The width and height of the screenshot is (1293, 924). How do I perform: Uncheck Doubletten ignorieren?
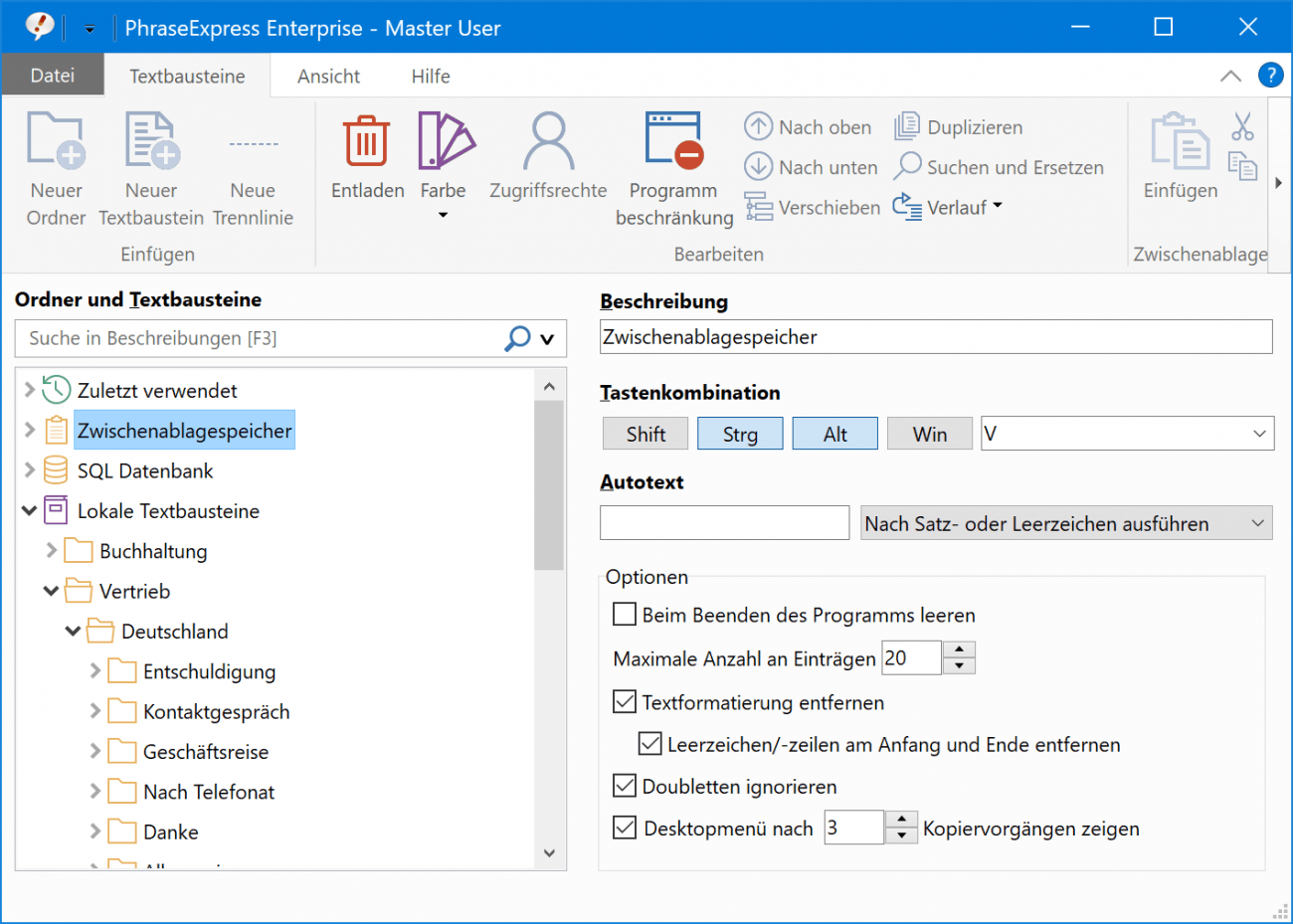[x=625, y=786]
